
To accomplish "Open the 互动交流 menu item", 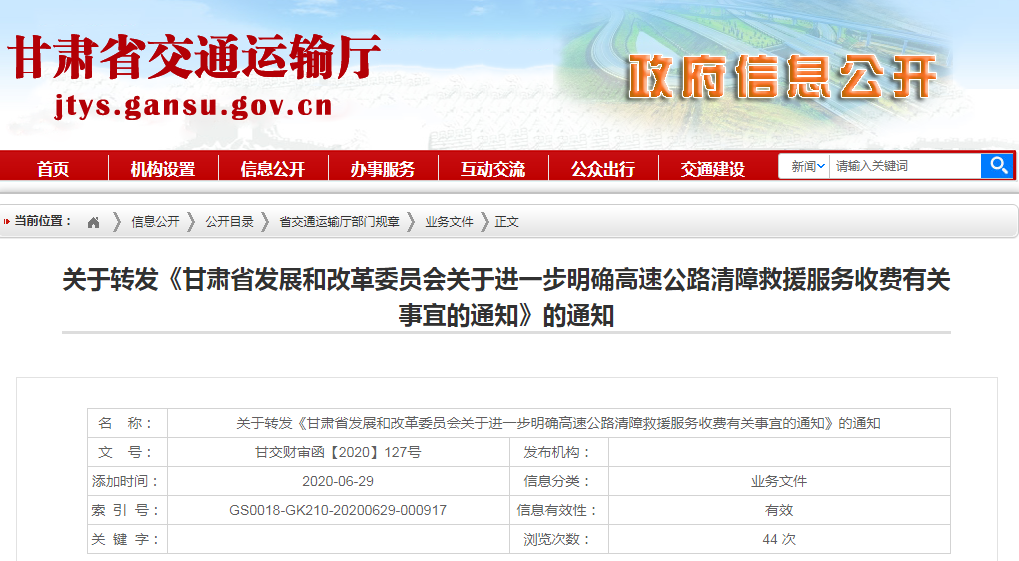I will pos(493,169).
